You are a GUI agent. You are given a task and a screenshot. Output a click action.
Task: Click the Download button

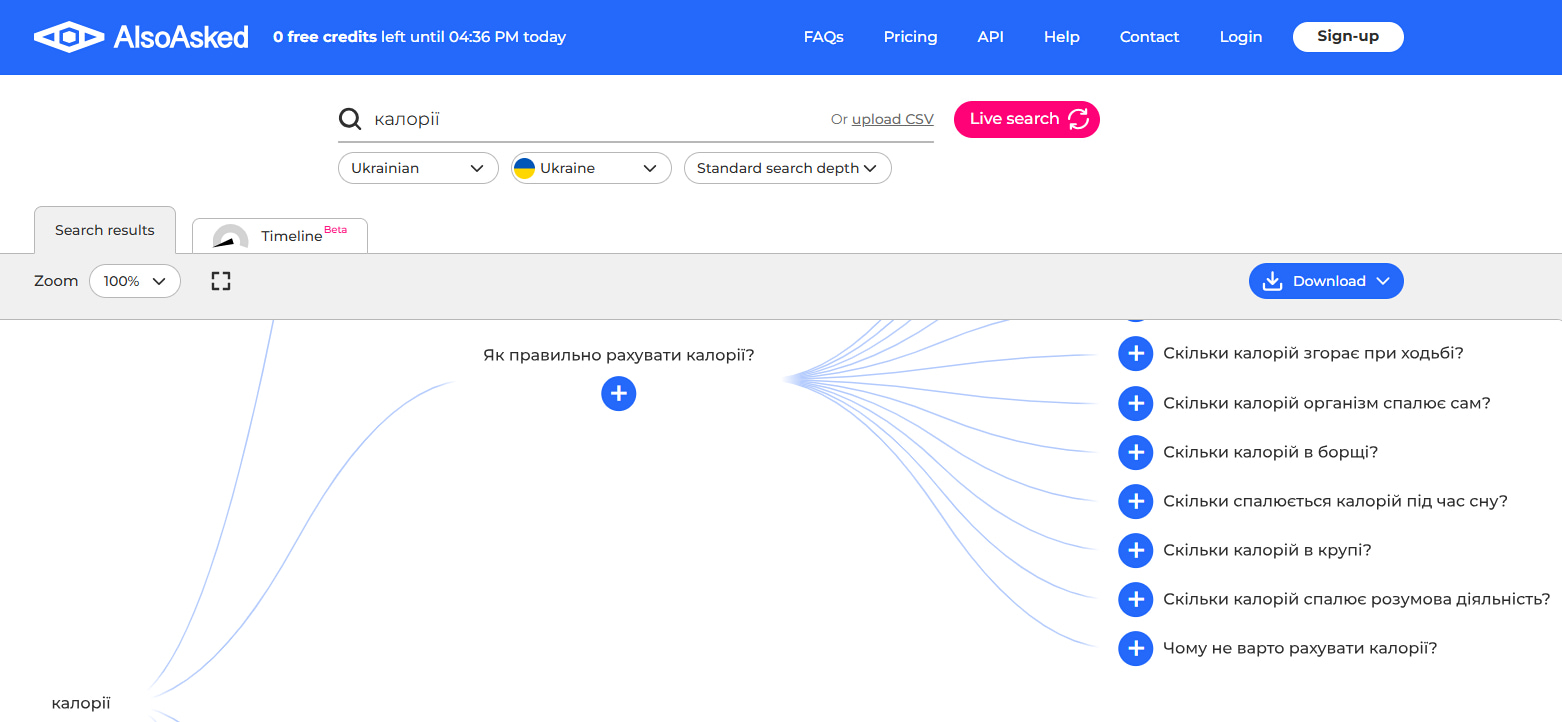point(1326,281)
